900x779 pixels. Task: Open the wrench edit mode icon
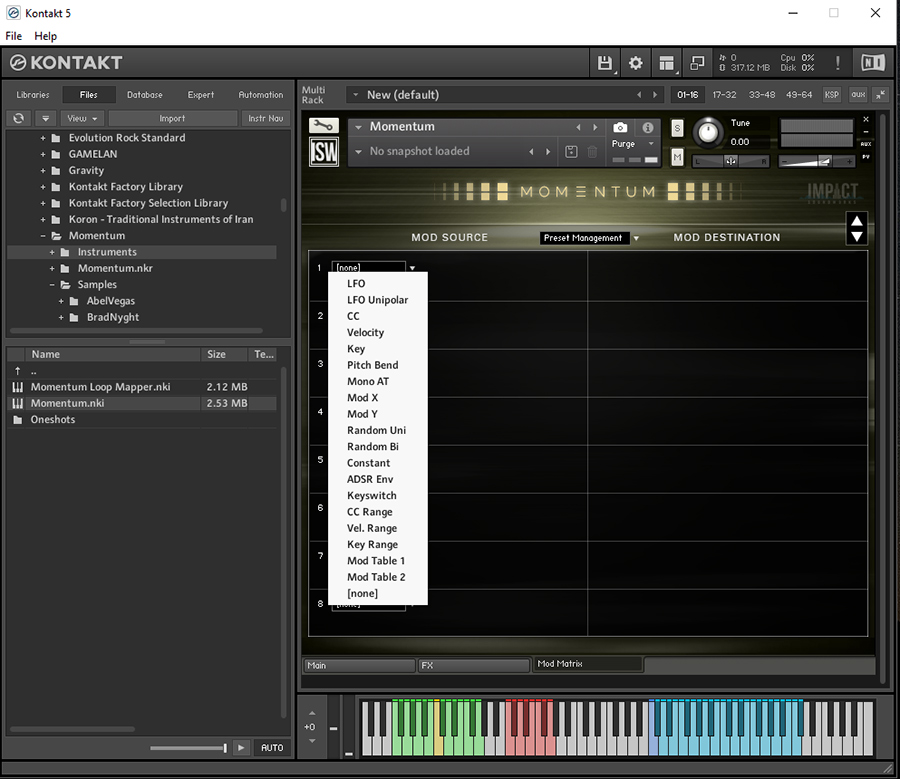(324, 125)
